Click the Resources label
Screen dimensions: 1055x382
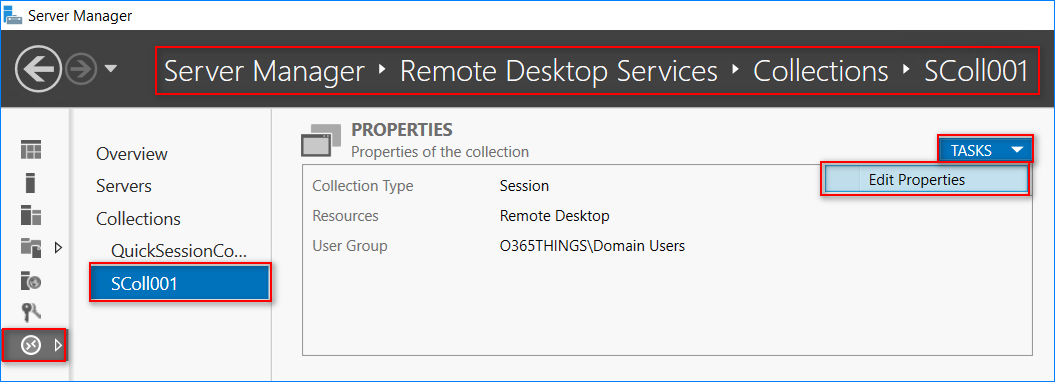(x=345, y=216)
